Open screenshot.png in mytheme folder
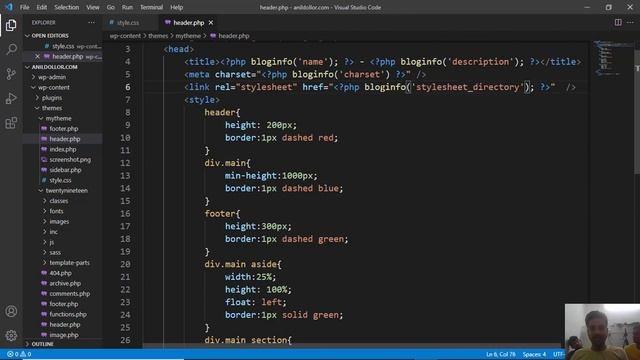Viewport: 640px width, 360px height. [x=70, y=160]
